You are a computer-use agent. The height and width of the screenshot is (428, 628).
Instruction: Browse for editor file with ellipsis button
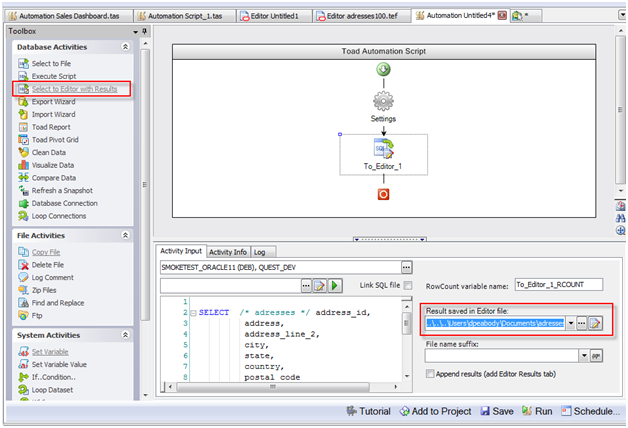pyautogui.click(x=582, y=324)
